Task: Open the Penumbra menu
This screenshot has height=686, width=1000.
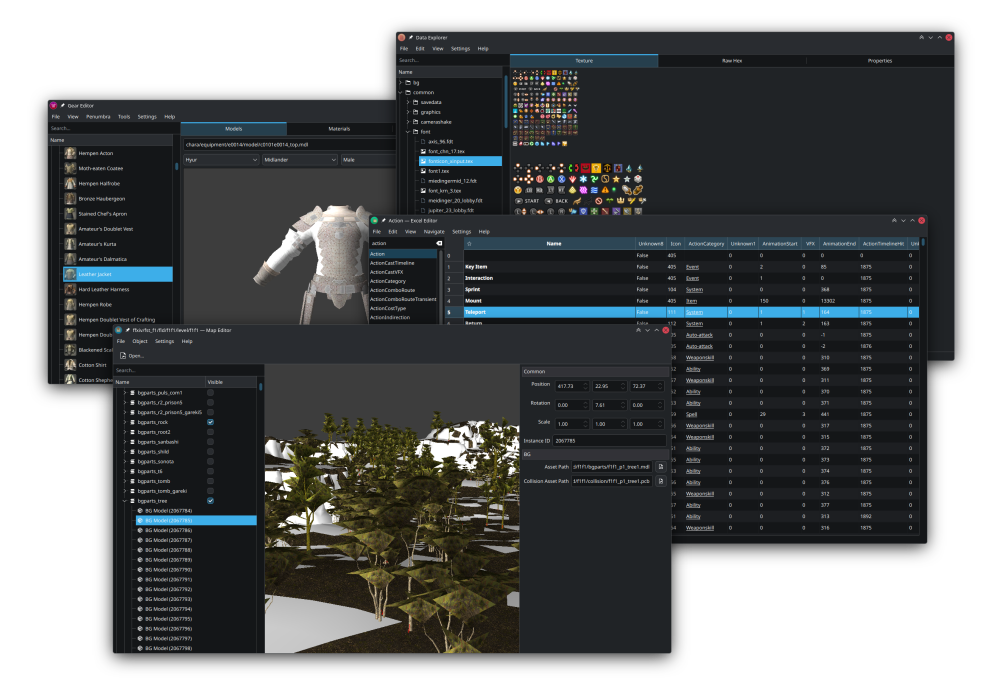Action: click(98, 117)
